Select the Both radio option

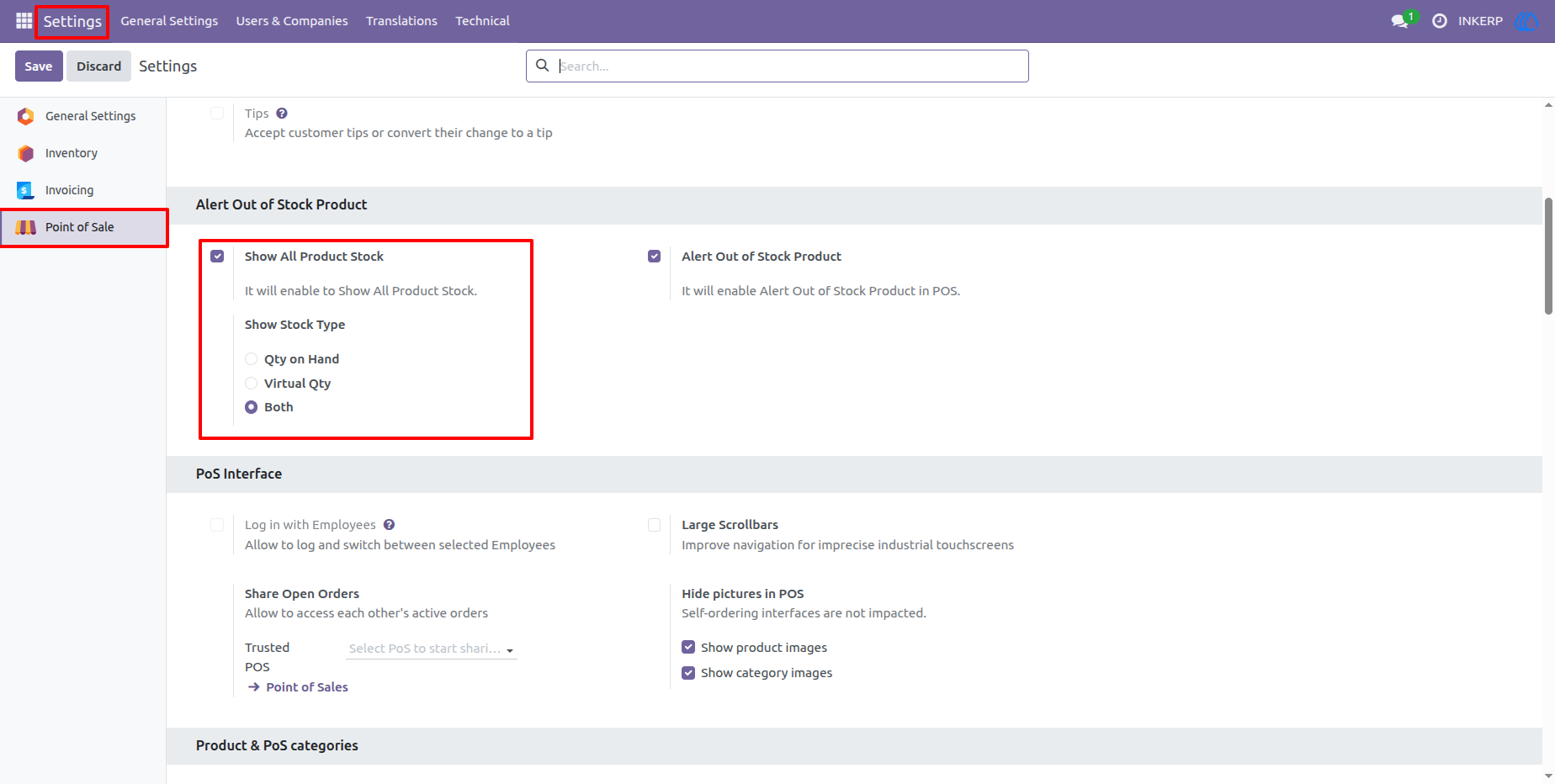click(x=251, y=407)
